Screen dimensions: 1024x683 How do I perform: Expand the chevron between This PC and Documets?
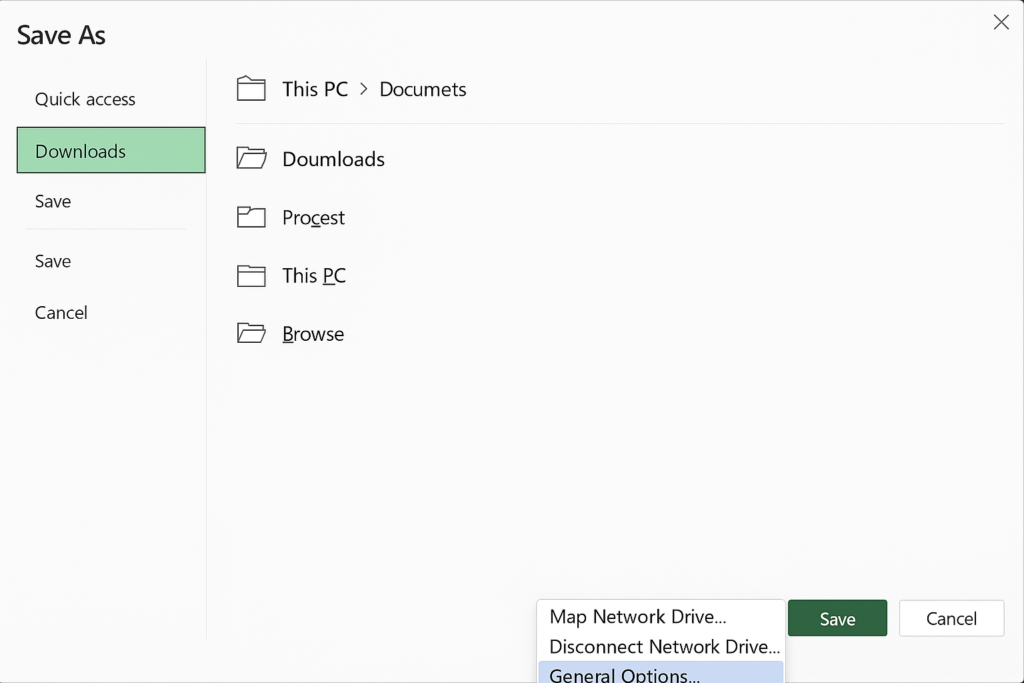click(364, 89)
